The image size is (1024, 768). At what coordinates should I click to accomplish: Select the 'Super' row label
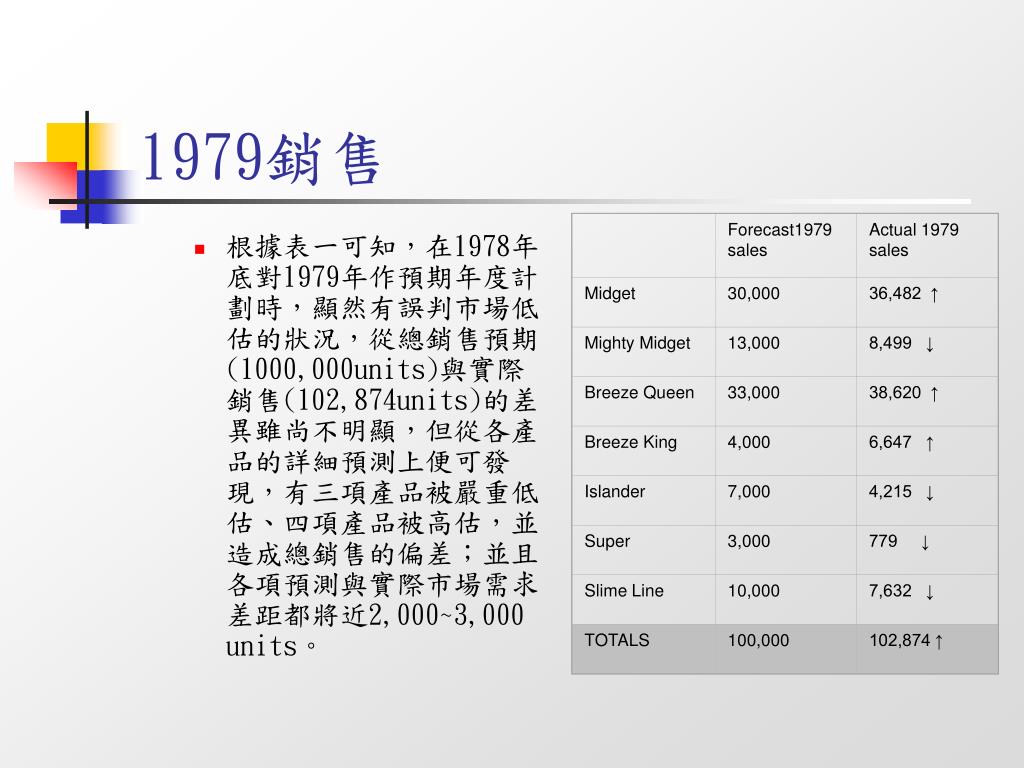(607, 542)
